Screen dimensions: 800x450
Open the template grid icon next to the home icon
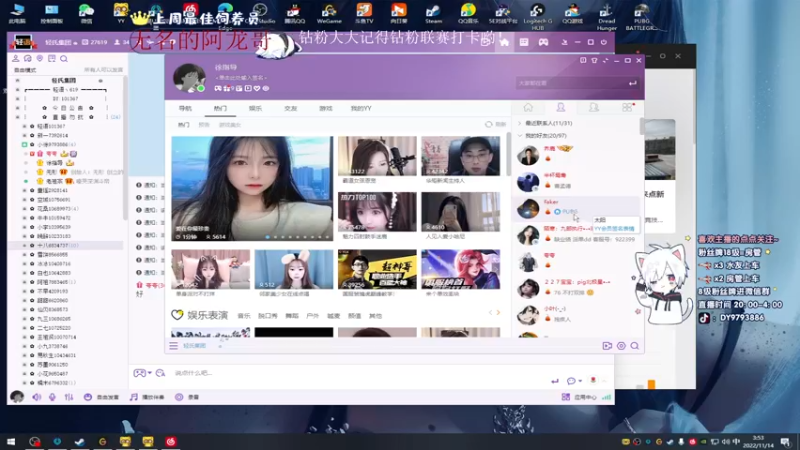(524, 42)
